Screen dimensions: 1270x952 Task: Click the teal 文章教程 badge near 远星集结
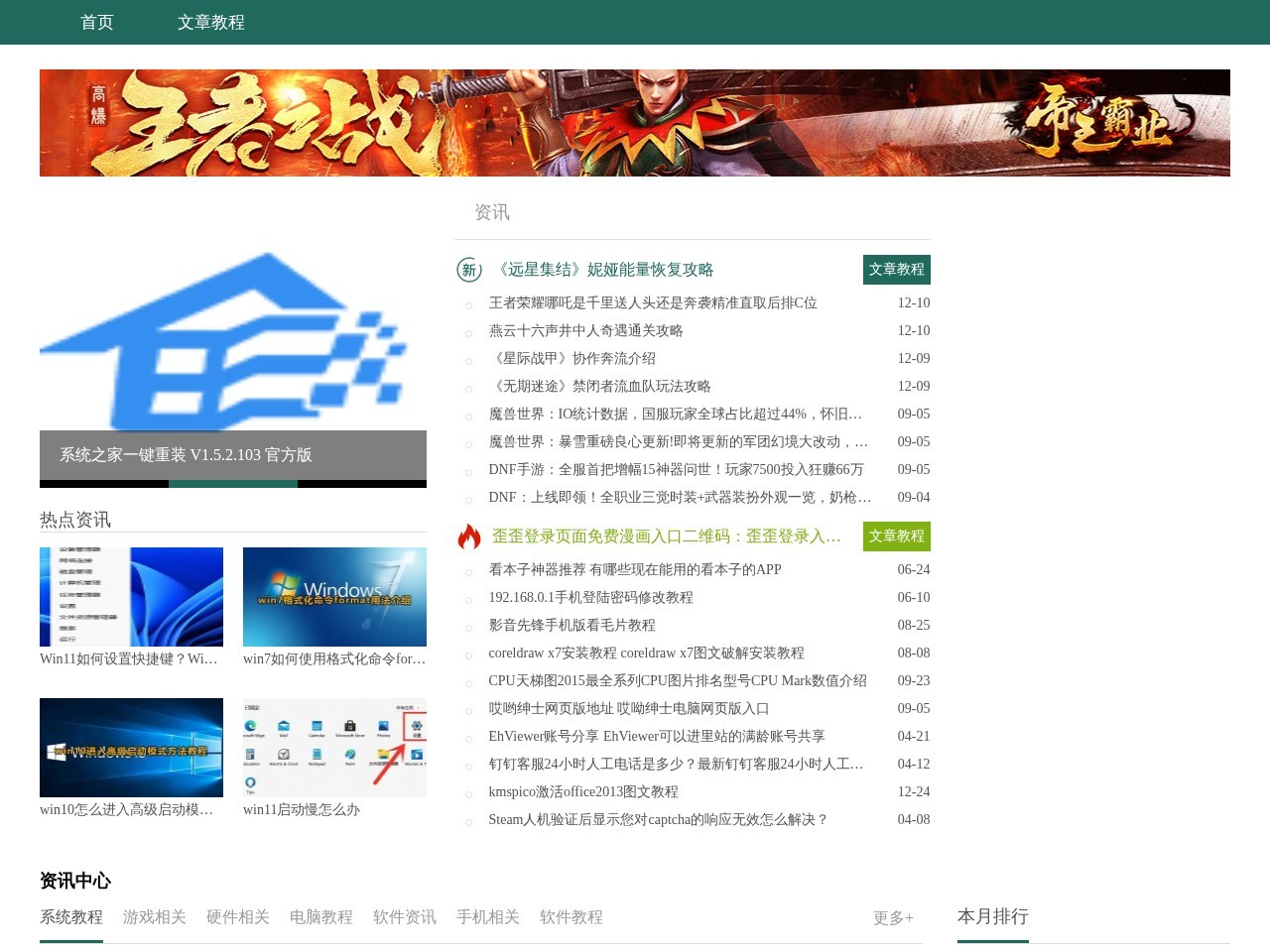(x=896, y=270)
